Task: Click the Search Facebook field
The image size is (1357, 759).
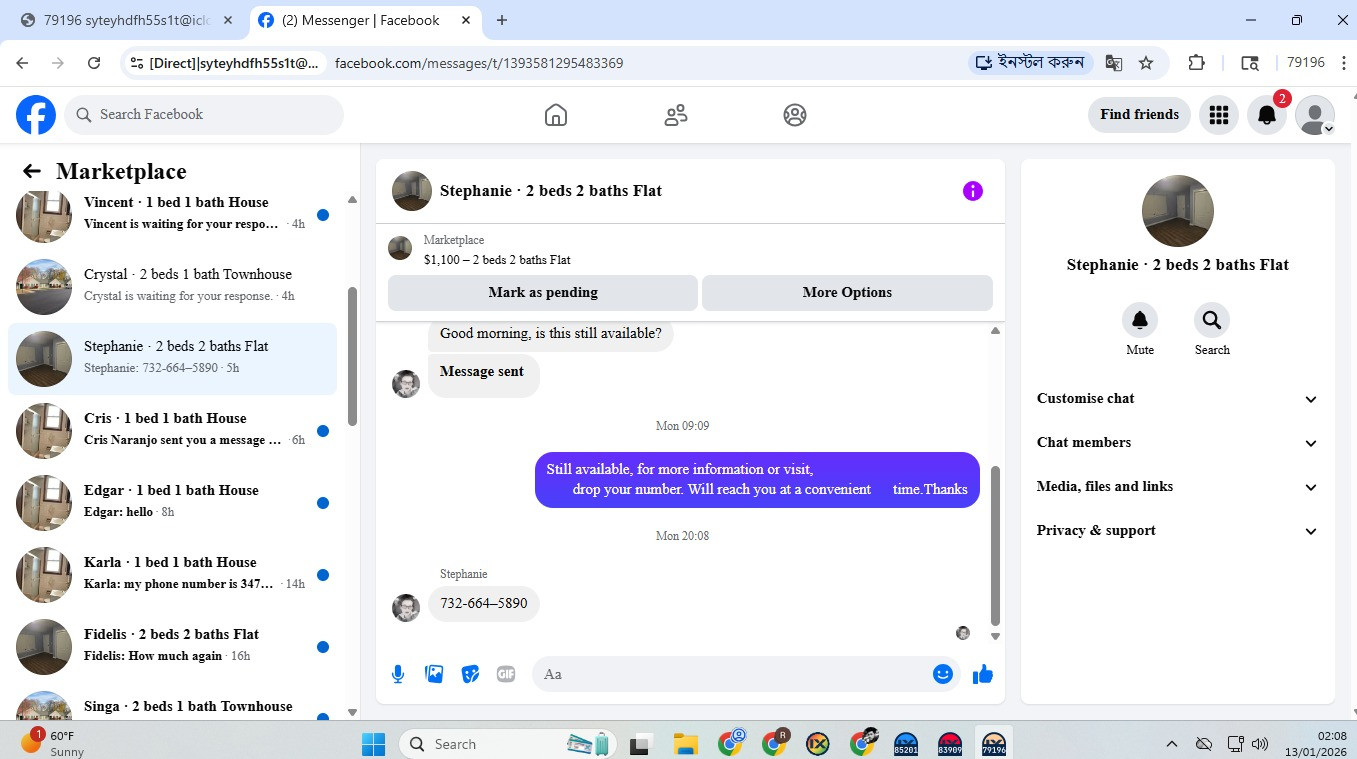Action: [204, 115]
